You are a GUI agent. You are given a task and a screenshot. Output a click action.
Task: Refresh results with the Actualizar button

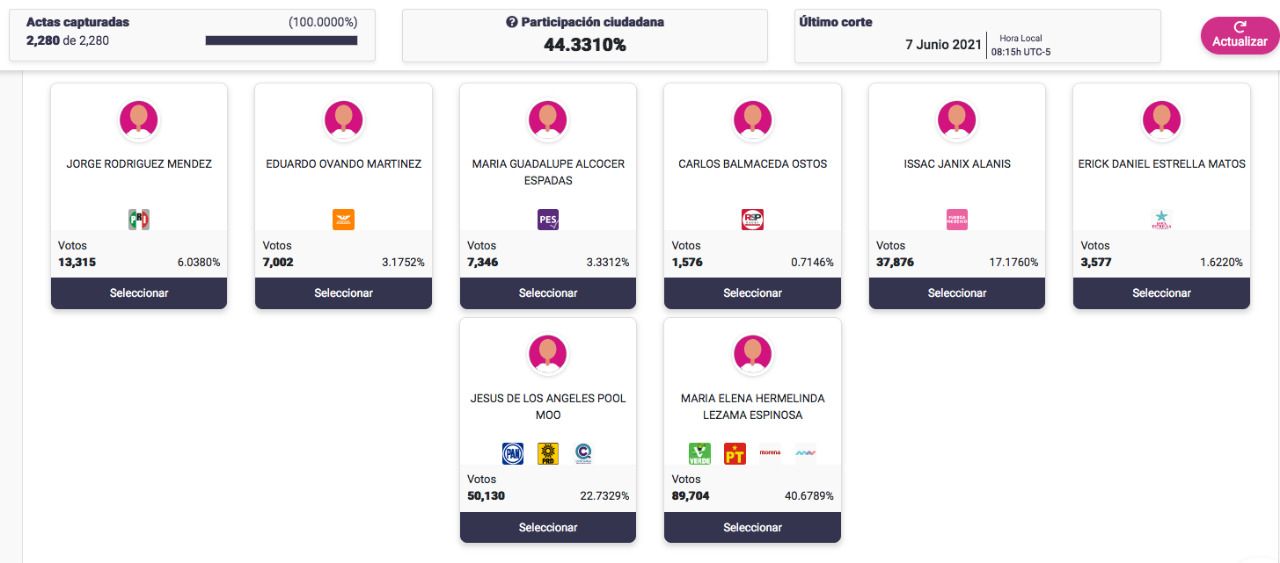(x=1240, y=35)
